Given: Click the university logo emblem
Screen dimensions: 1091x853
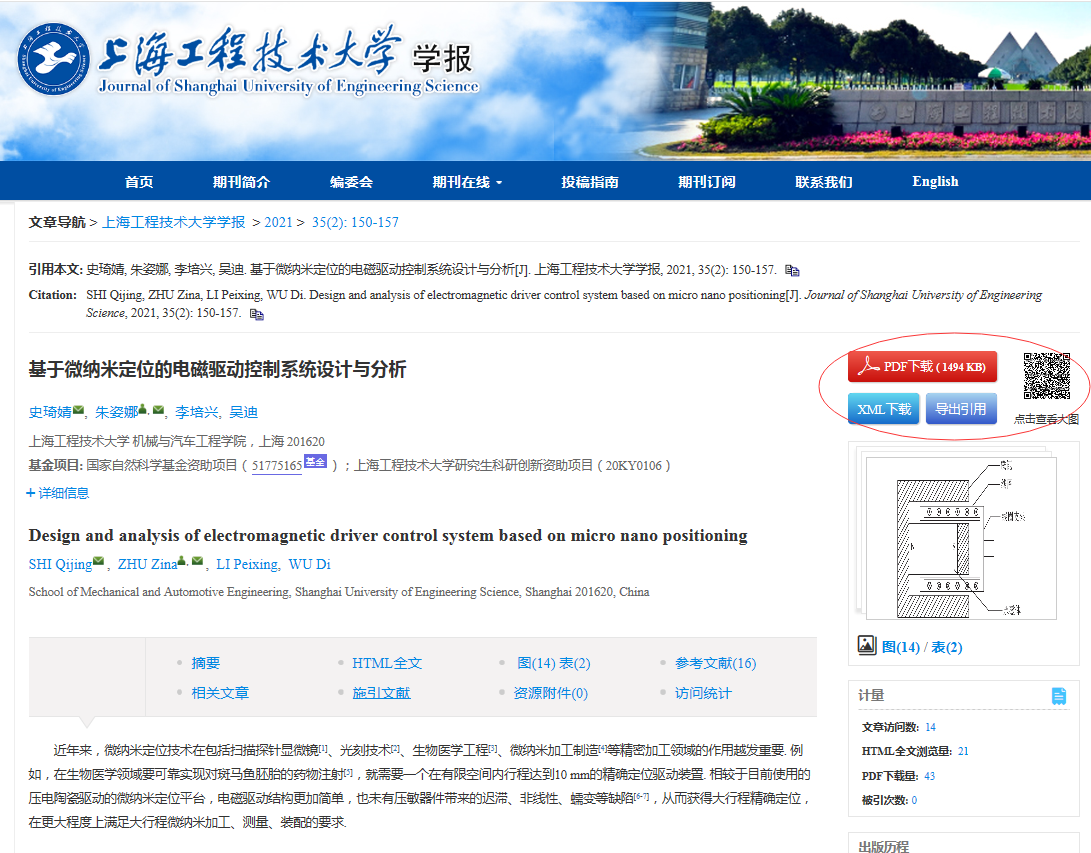Looking at the screenshot, I should (53, 59).
